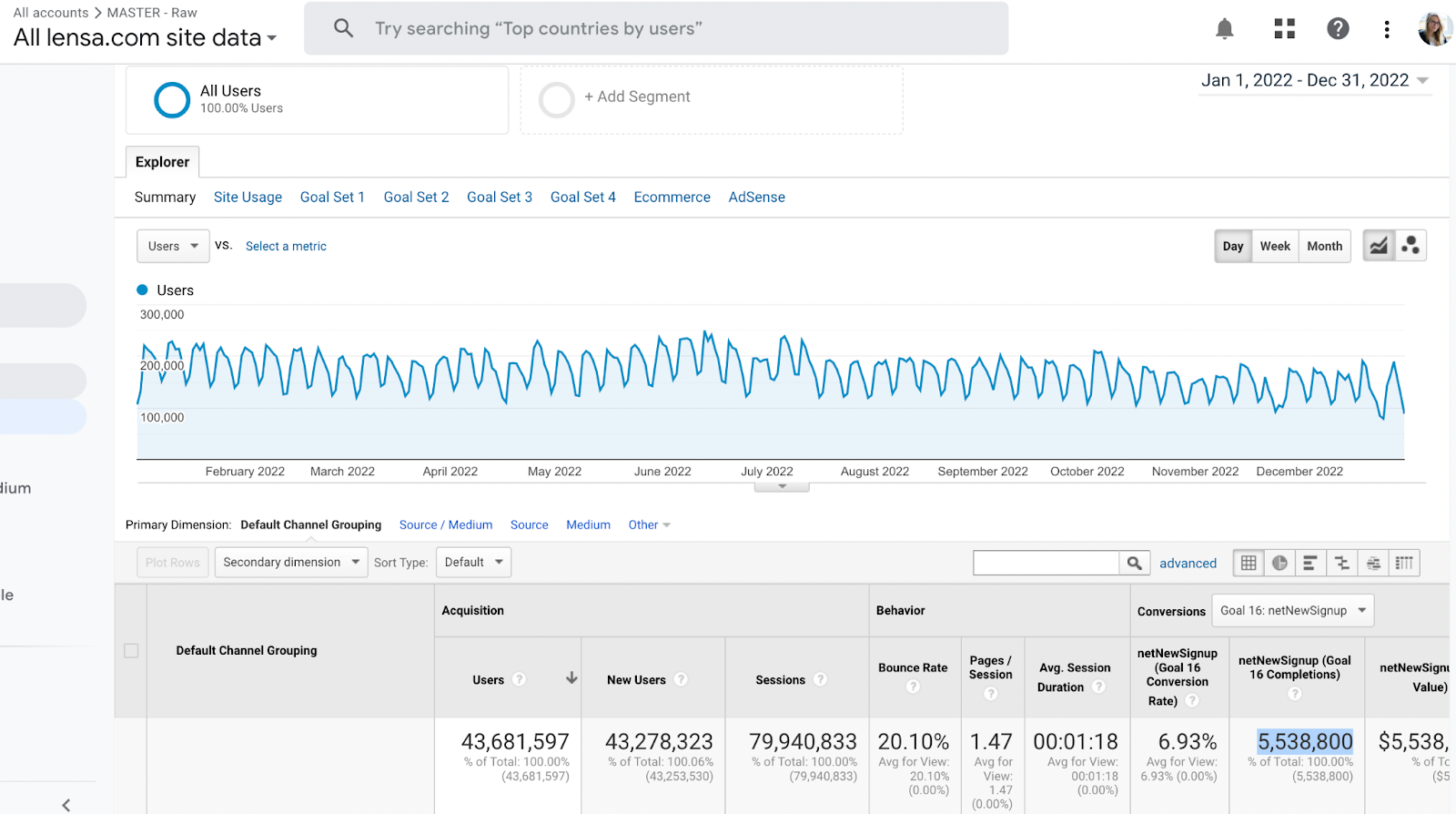The width and height of the screenshot is (1456, 814).
Task: Show help for Goal 16 Completions
Action: click(x=1295, y=694)
